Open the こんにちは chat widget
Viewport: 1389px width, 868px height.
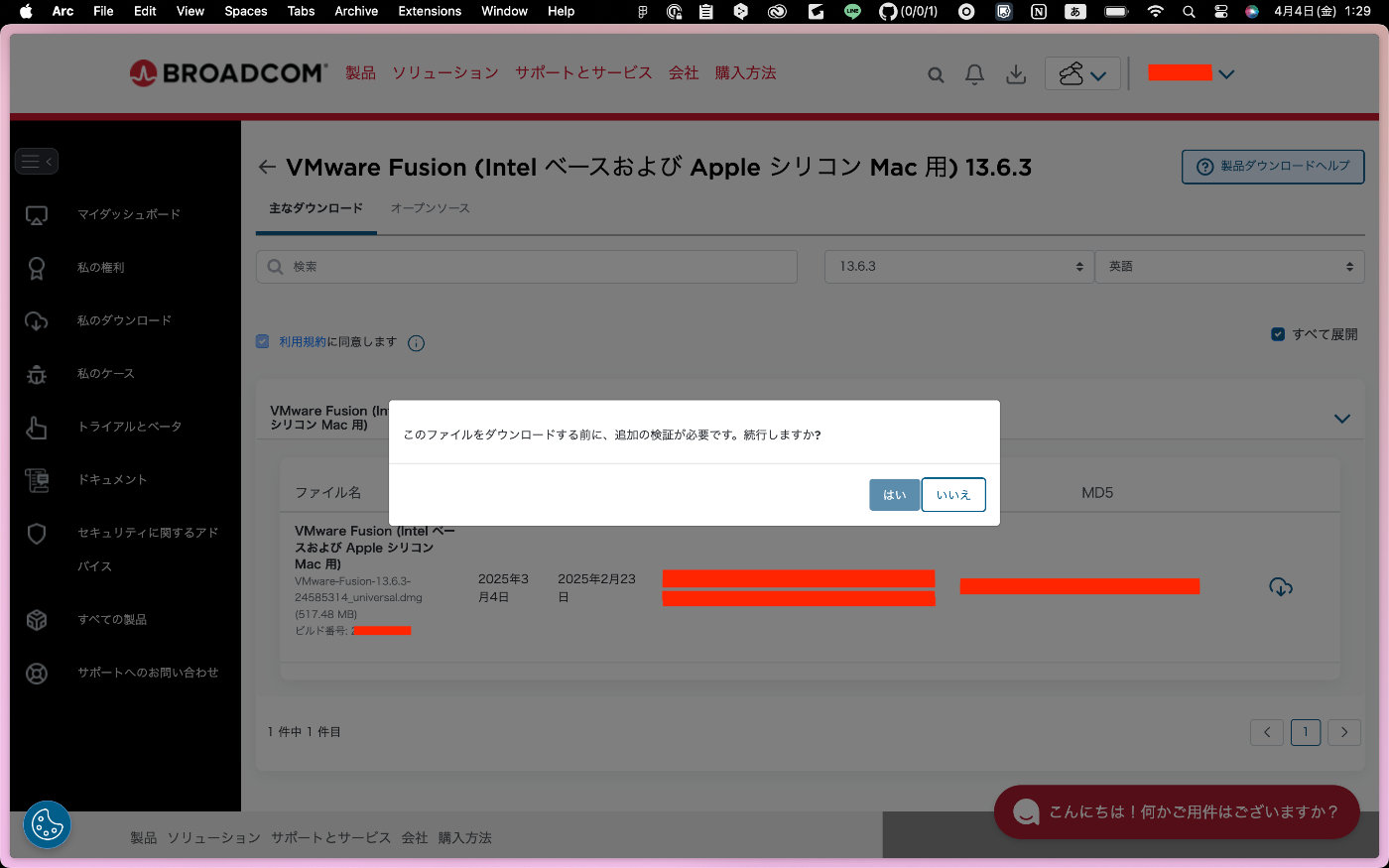[1177, 812]
